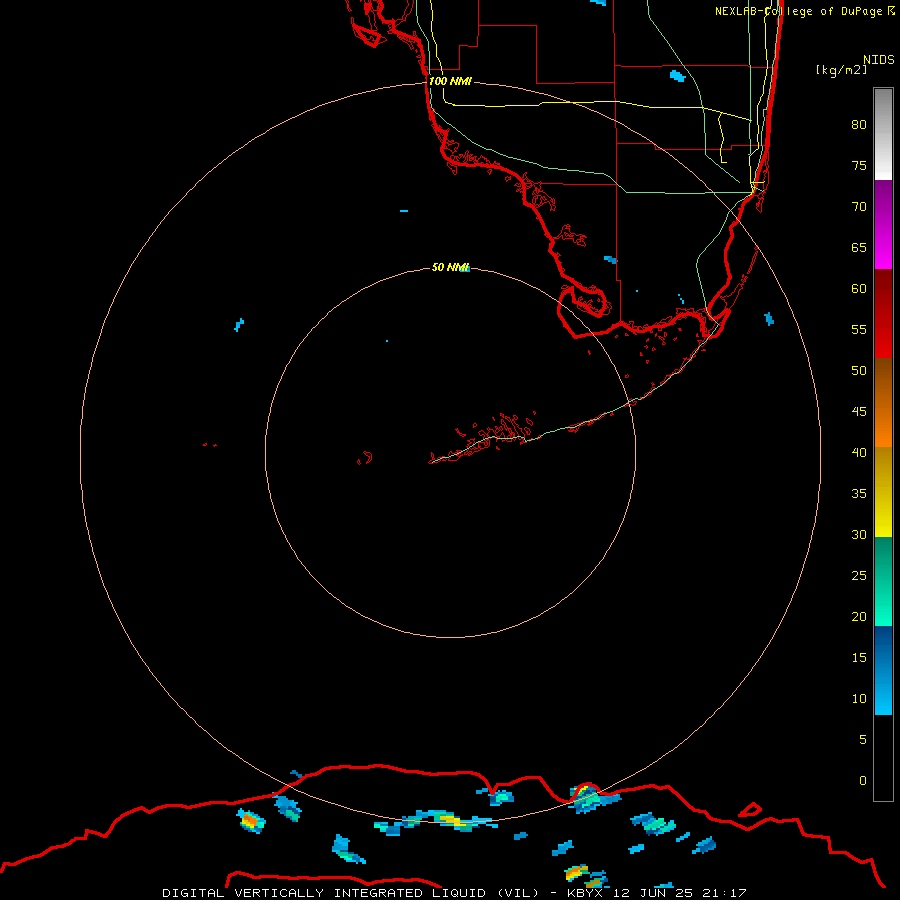Pick the purple-magenta segment of the color bar
900x900 pixels.
883,224
